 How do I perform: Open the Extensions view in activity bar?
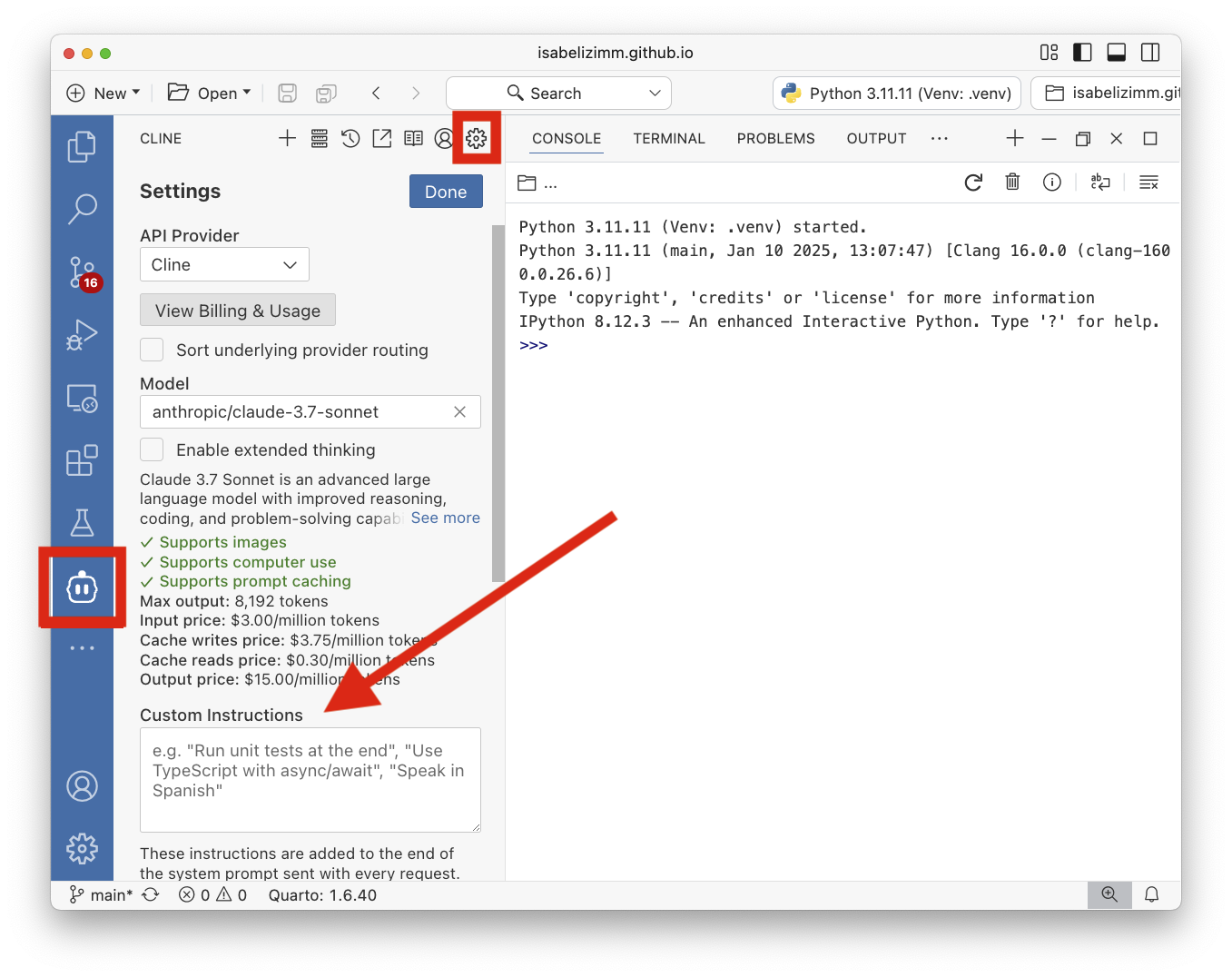pyautogui.click(x=82, y=460)
